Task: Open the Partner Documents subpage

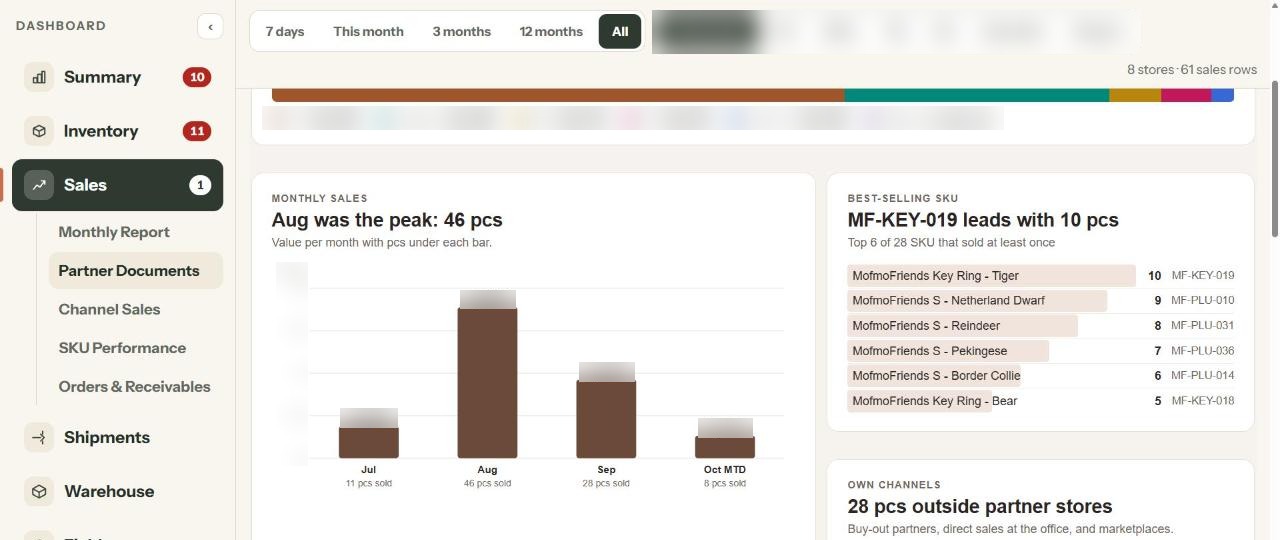Action: (x=135, y=271)
